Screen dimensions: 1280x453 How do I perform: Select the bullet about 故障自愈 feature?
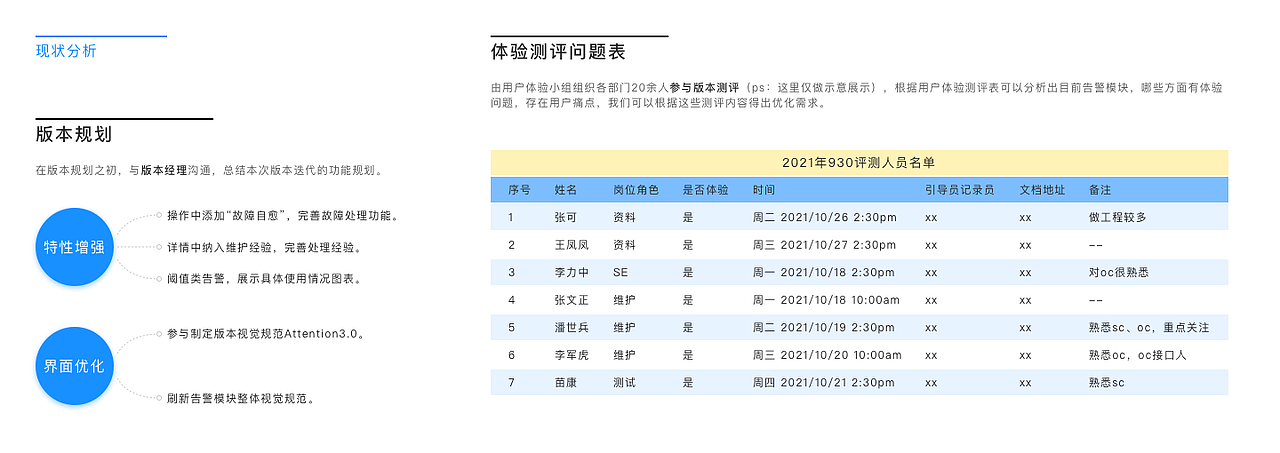[284, 215]
